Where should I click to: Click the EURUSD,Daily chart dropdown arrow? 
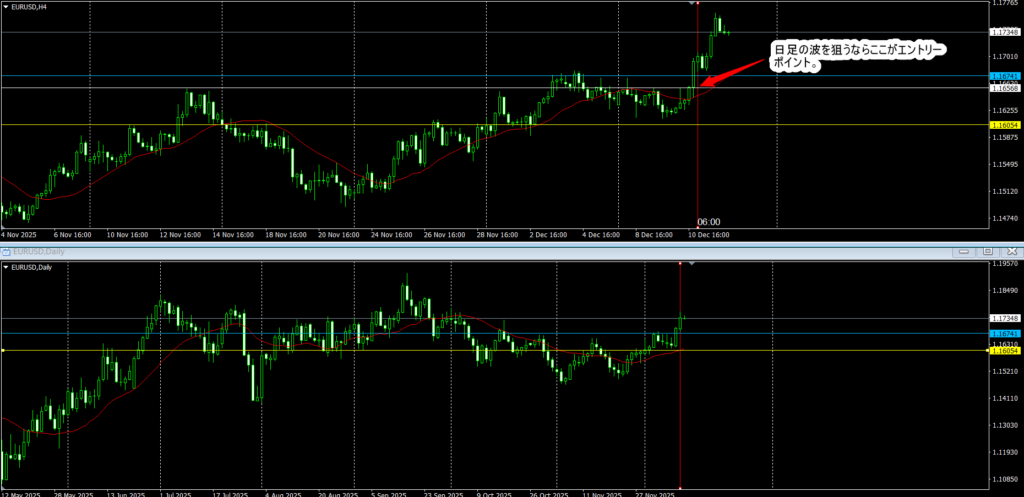point(6,267)
